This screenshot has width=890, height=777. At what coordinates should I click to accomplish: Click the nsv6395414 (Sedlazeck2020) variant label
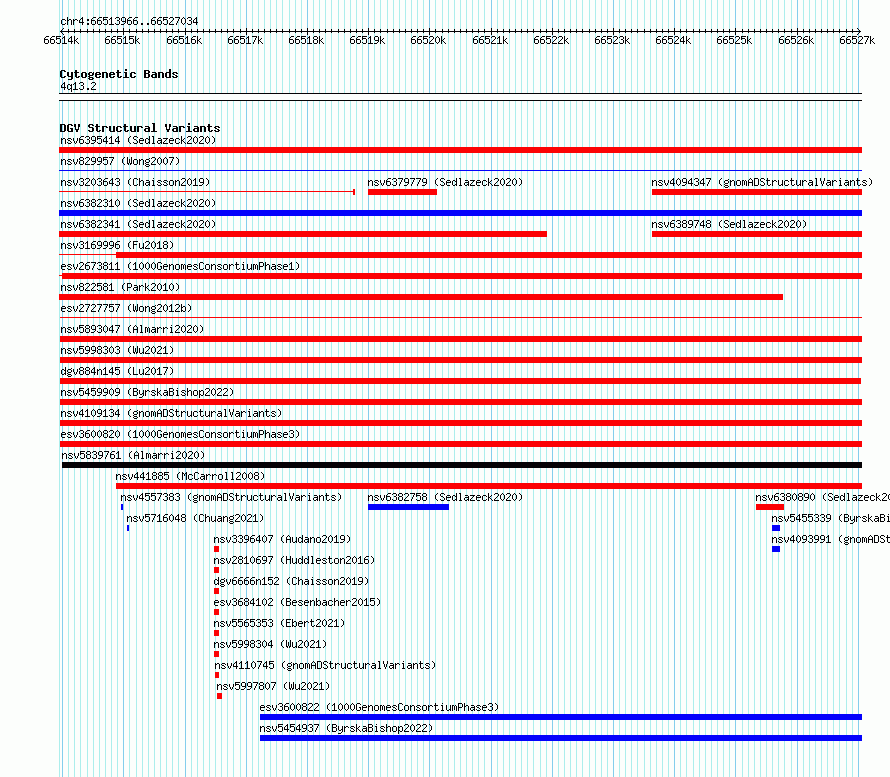138,140
